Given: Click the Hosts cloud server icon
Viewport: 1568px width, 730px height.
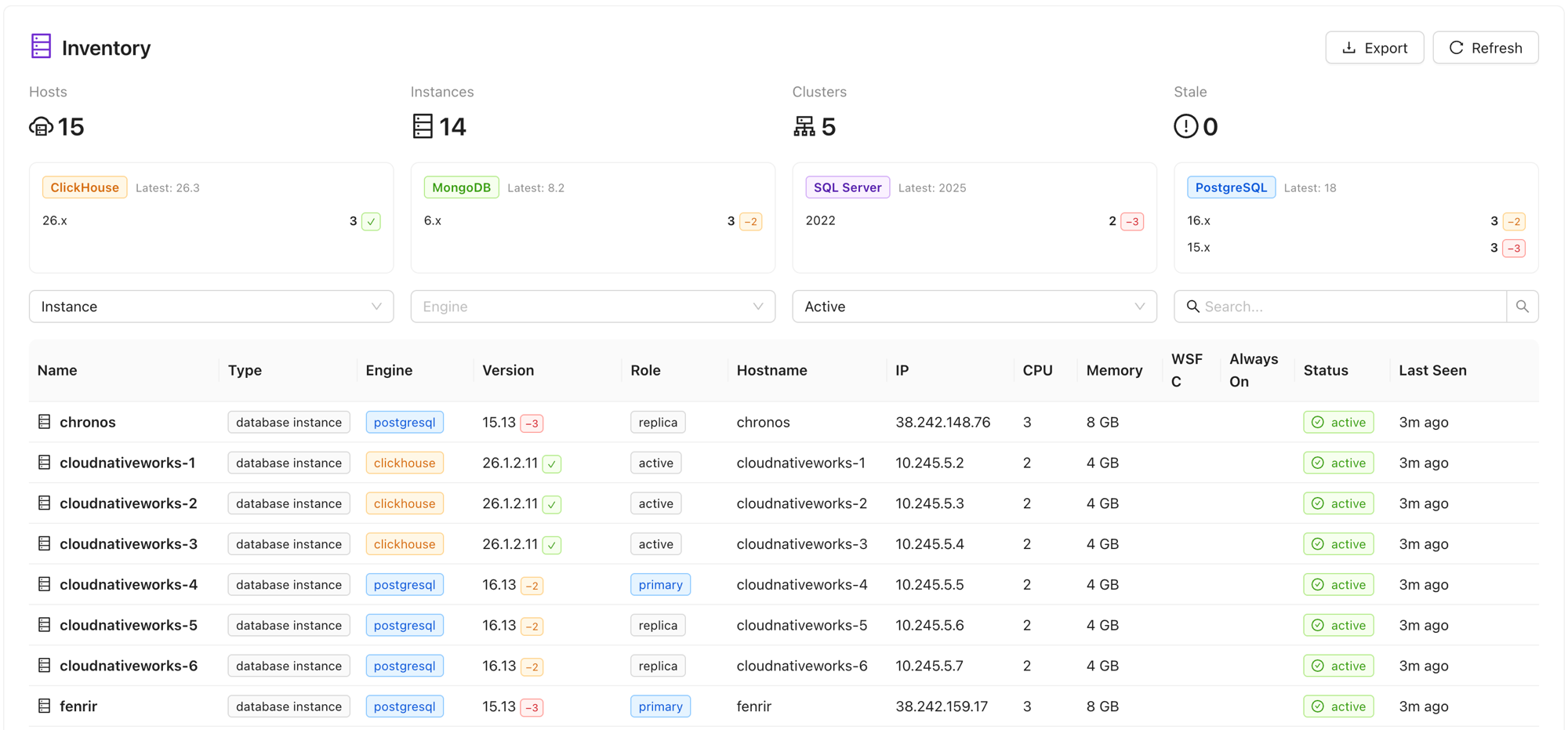Looking at the screenshot, I should pyautogui.click(x=41, y=126).
